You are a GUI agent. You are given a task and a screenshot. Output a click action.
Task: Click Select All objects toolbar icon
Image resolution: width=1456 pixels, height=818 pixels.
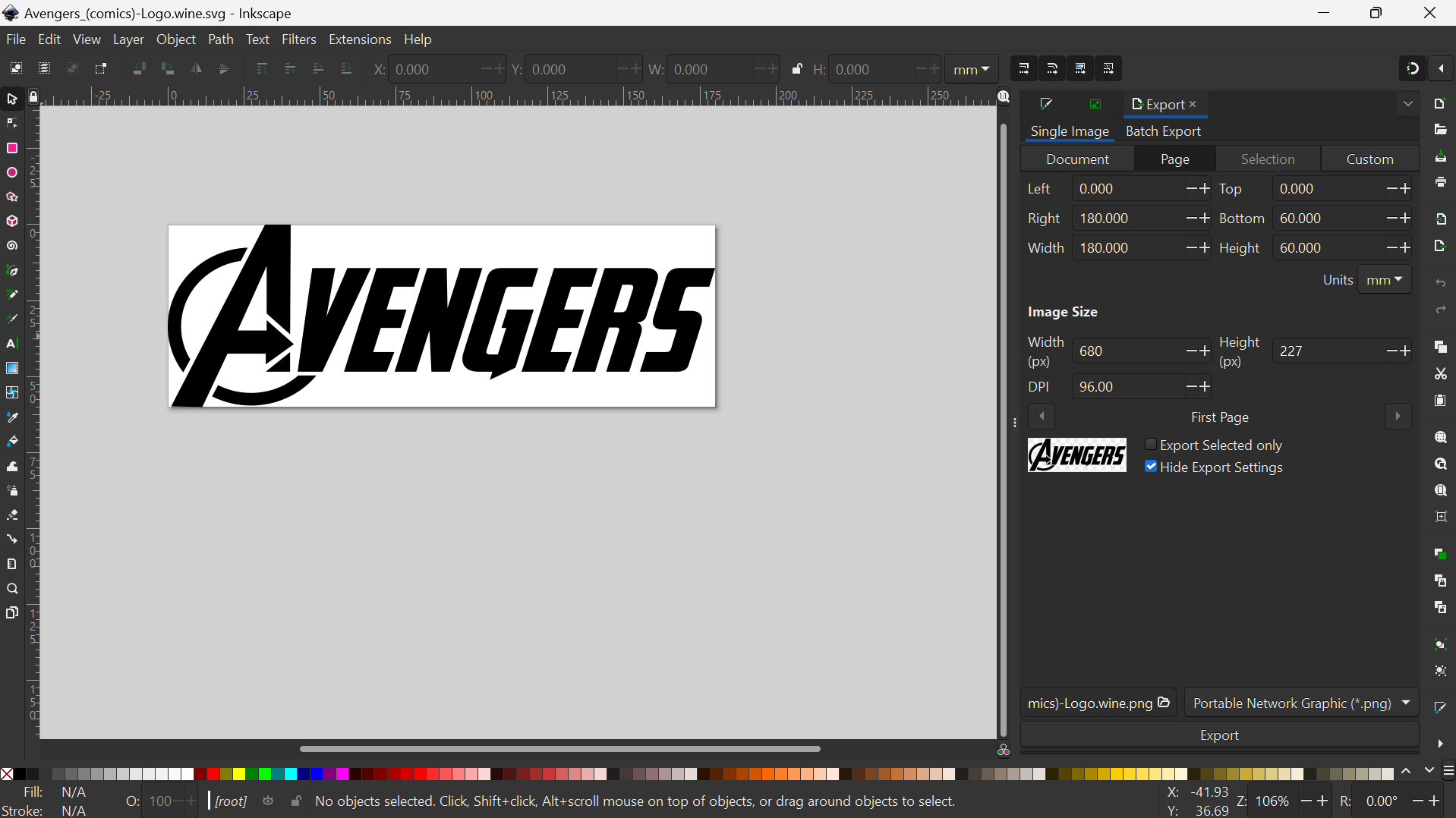(16, 68)
